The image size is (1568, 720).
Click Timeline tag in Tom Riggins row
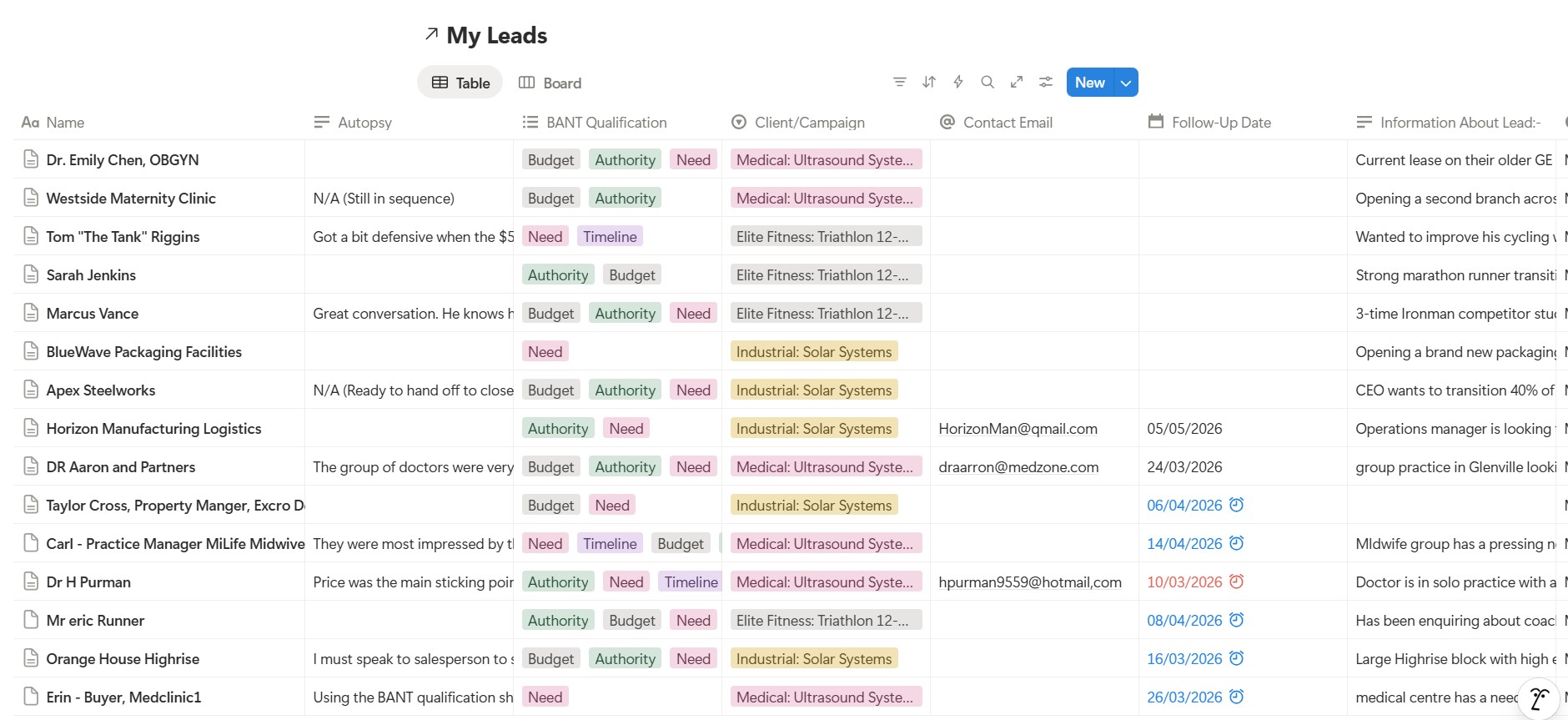[610, 236]
